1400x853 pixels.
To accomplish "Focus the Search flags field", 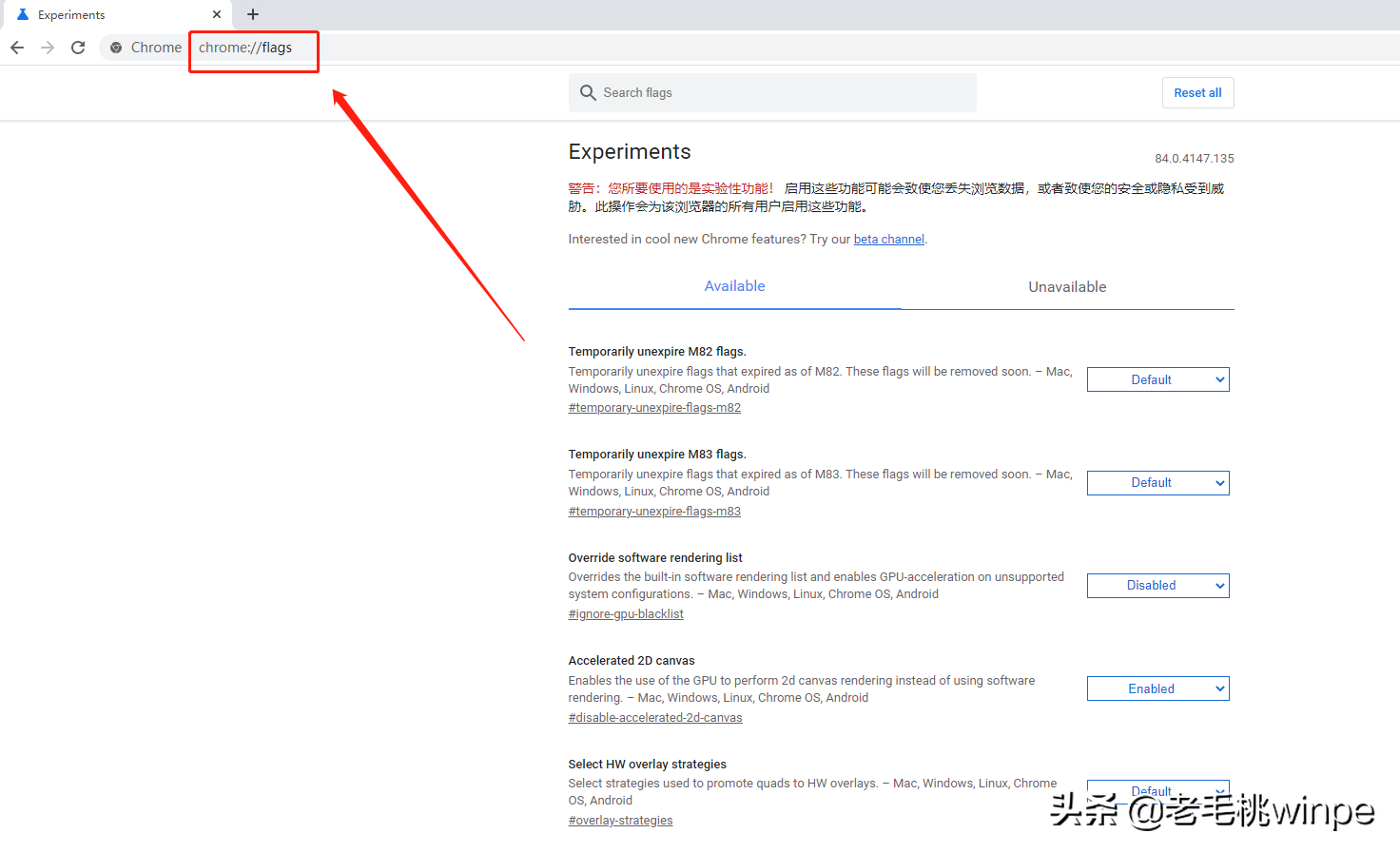I will point(772,92).
